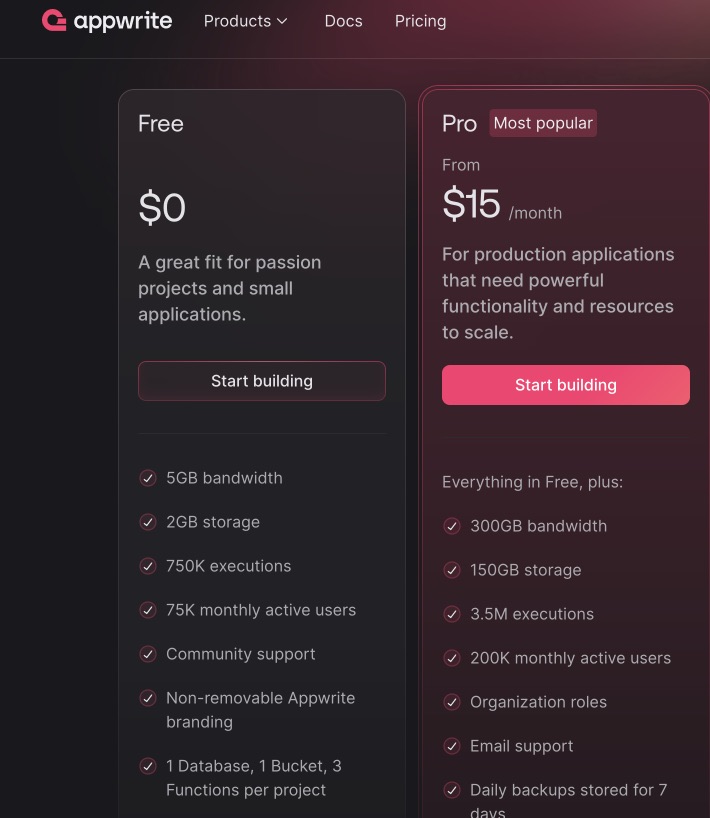Click the checkmark beside Daily backups feature
Image resolution: width=710 pixels, height=818 pixels.
point(452,790)
